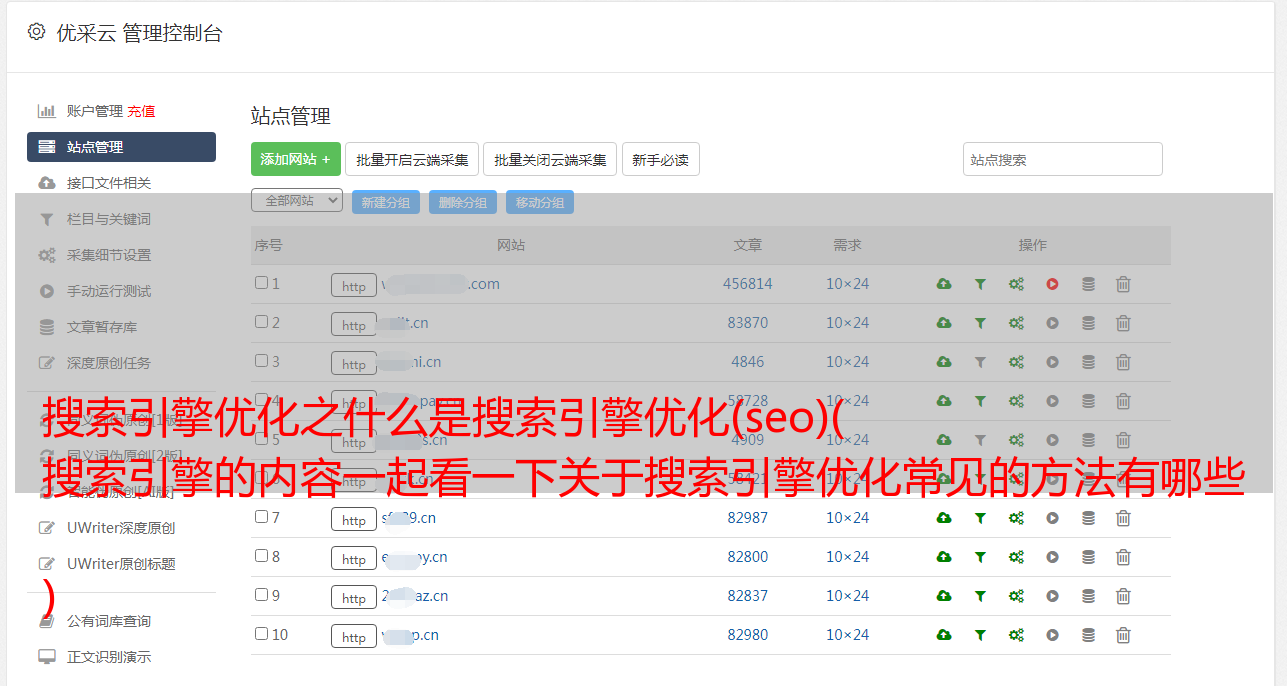Select the checkbox for site row 7
1287x686 pixels.
[x=261, y=517]
